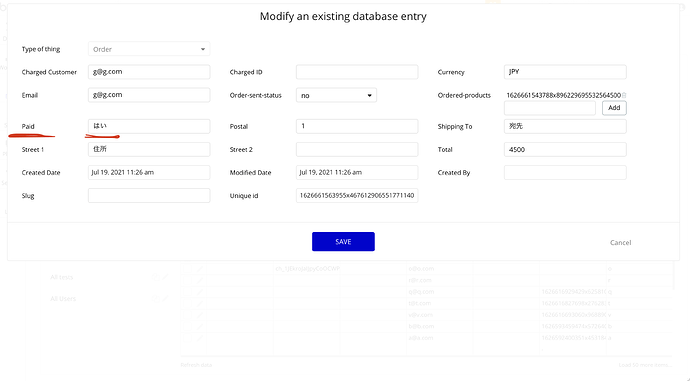Screen dimensions: 690x381
Task: Delete the listed Ordered-products entry via trash icon
Action: (x=624, y=95)
